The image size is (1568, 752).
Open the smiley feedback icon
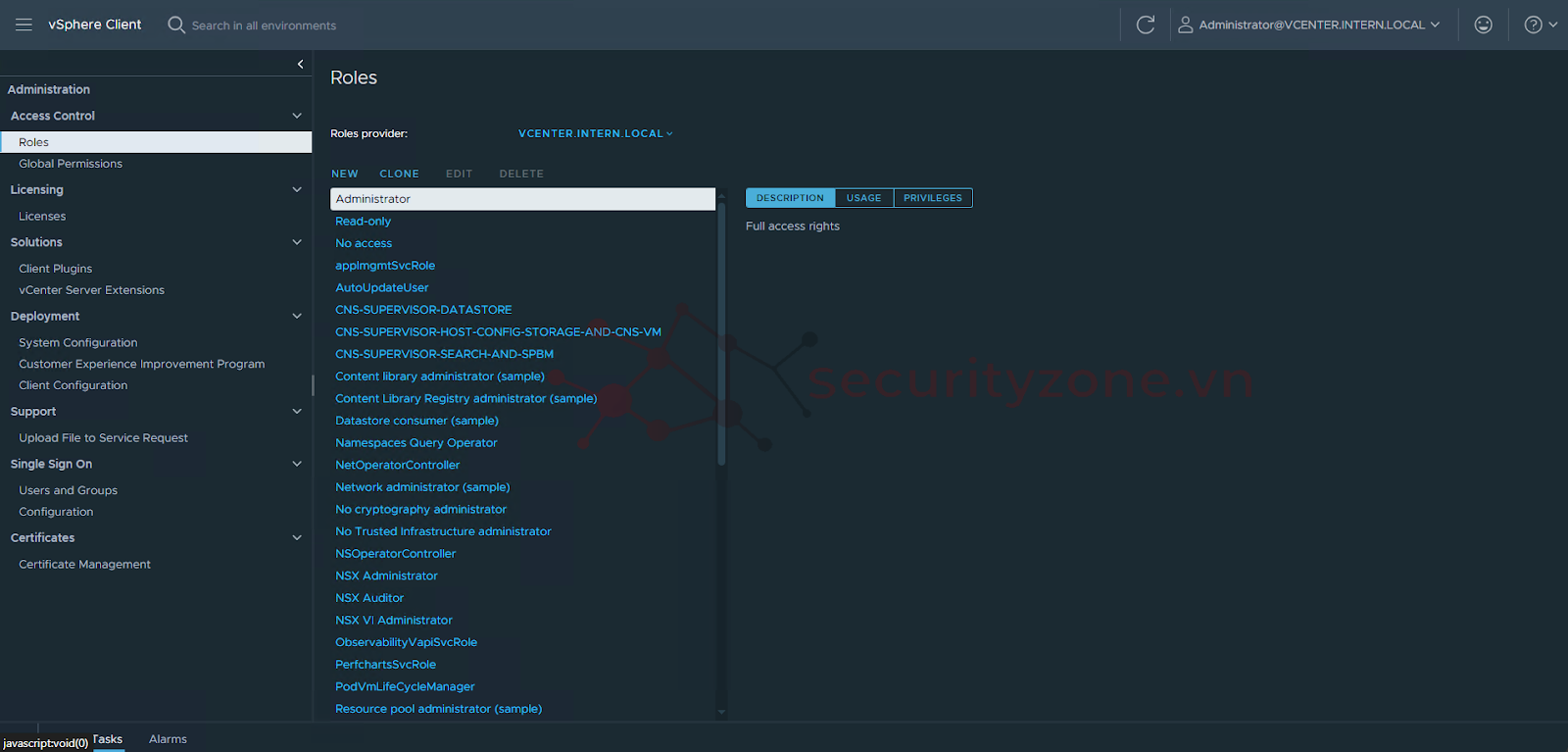pyautogui.click(x=1483, y=25)
